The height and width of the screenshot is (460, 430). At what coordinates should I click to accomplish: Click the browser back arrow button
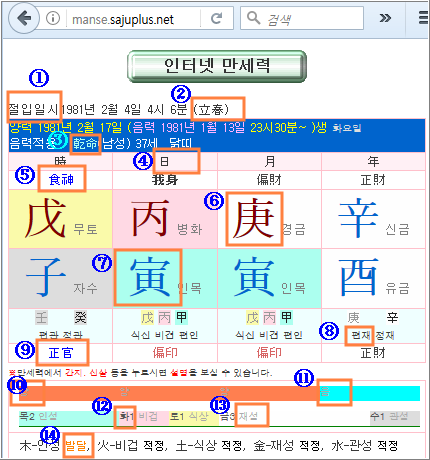[x=24, y=18]
